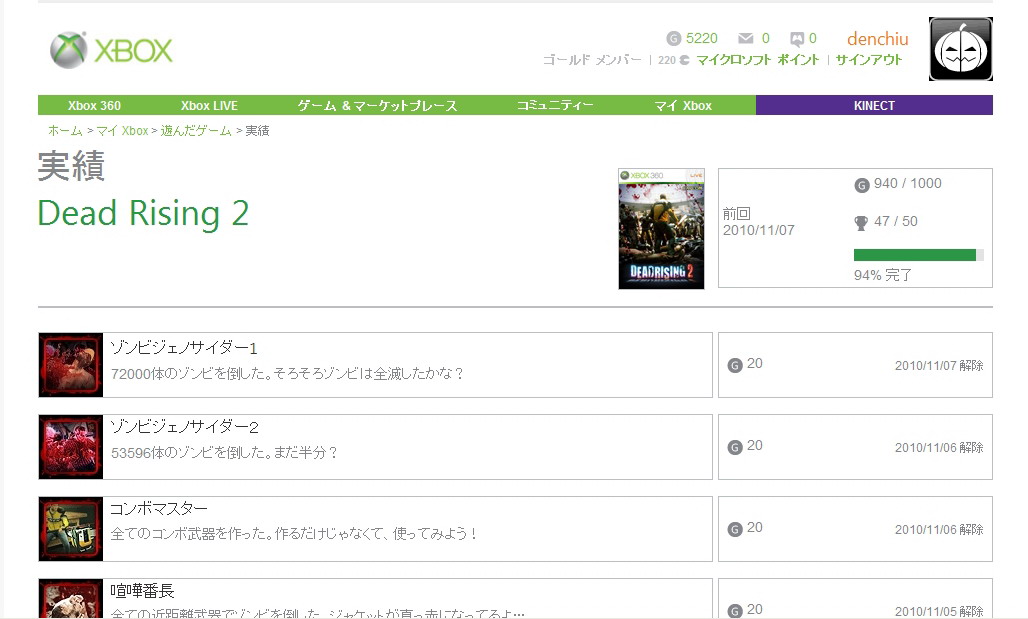The width and height of the screenshot is (1028, 619).
Task: Go to the マイ Xbox breadcrumb link
Action: tap(123, 130)
